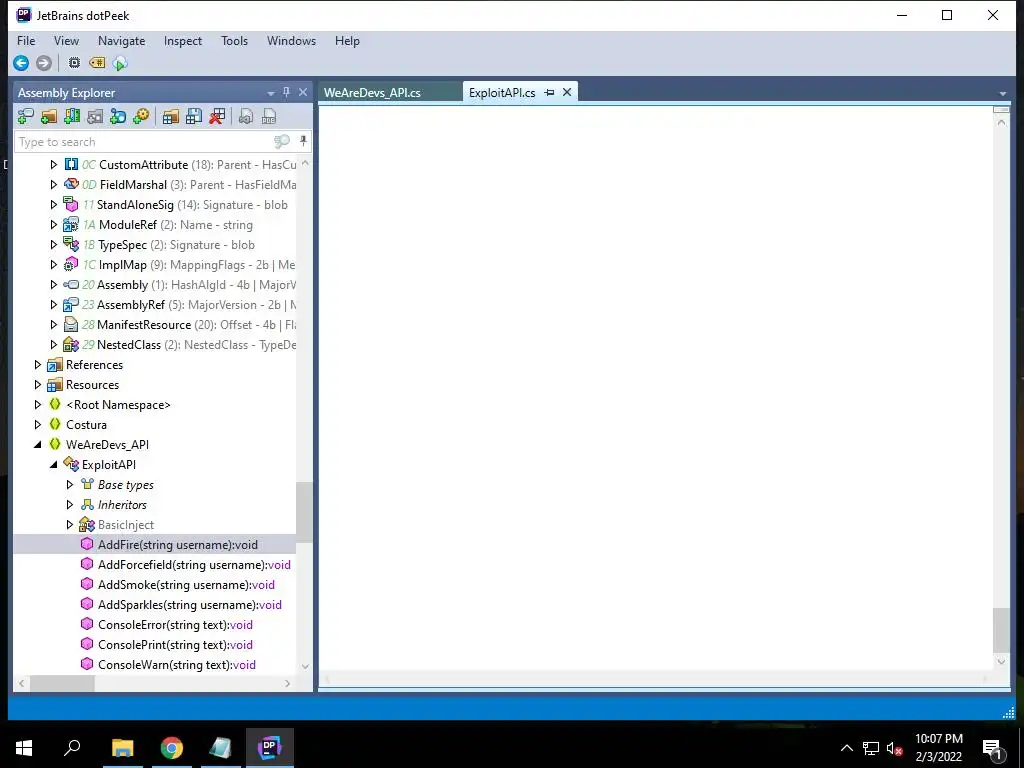Select the ExploitAPI.cs tab
The width and height of the screenshot is (1024, 768).
pyautogui.click(x=502, y=93)
